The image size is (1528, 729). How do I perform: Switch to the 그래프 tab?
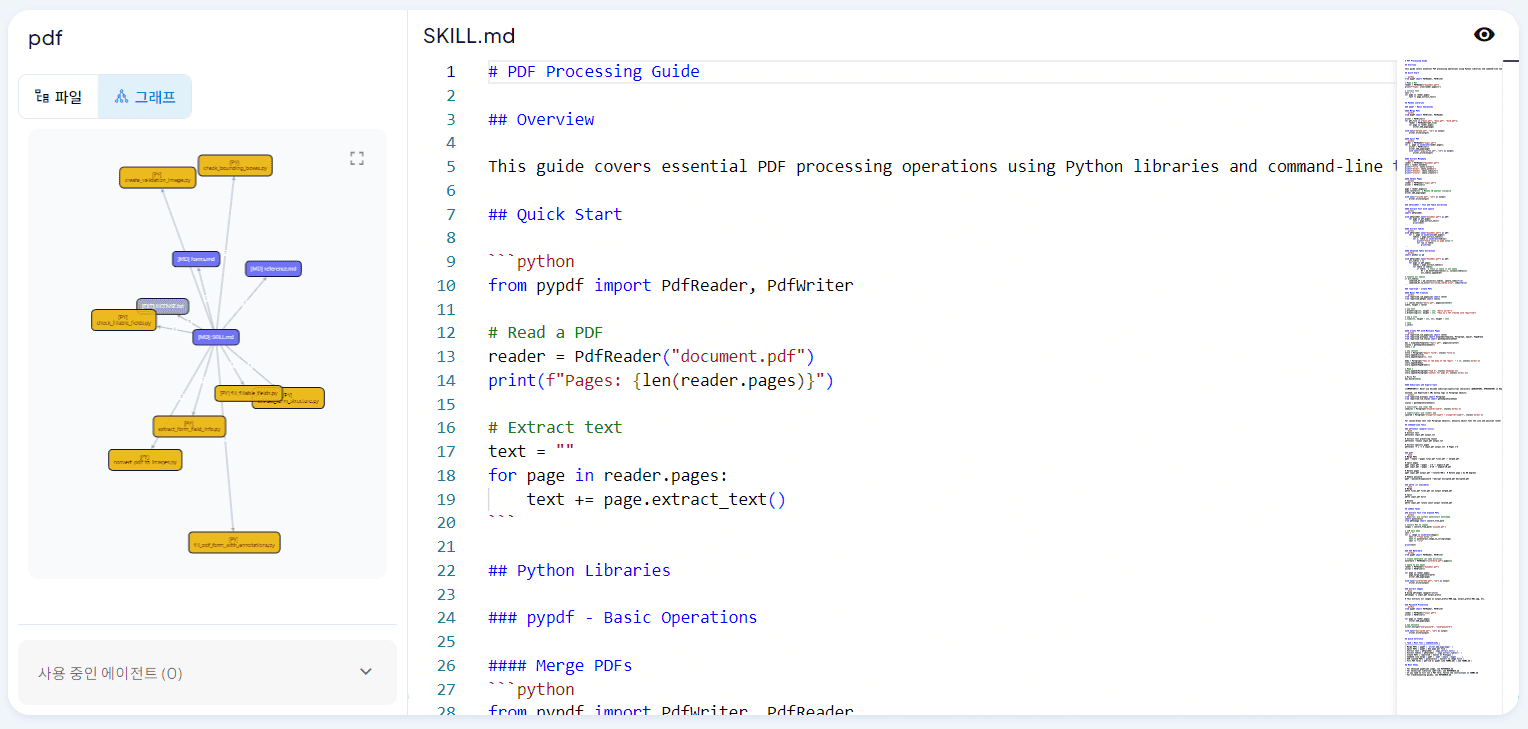[x=145, y=97]
